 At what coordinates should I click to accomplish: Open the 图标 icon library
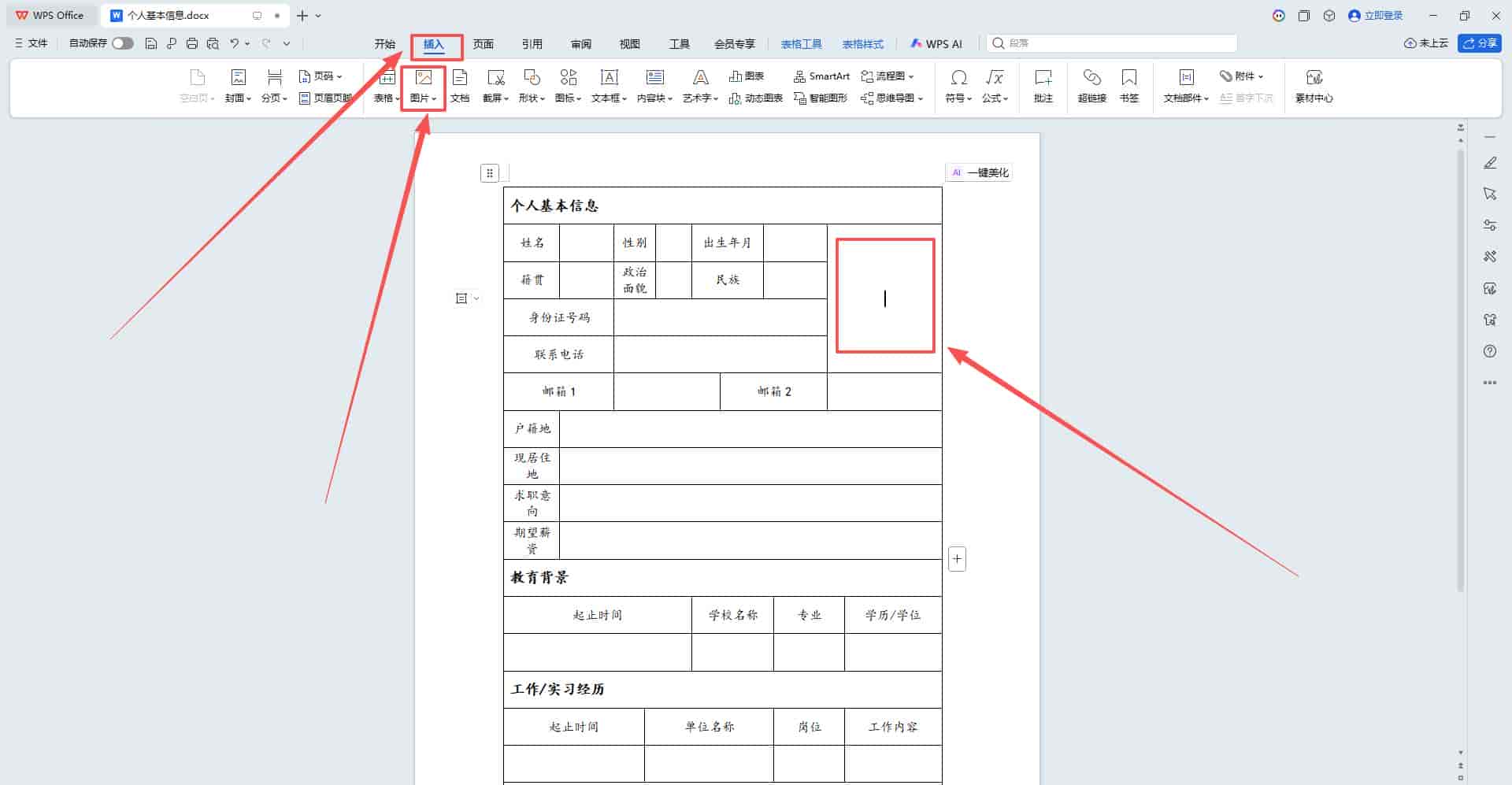point(568,86)
